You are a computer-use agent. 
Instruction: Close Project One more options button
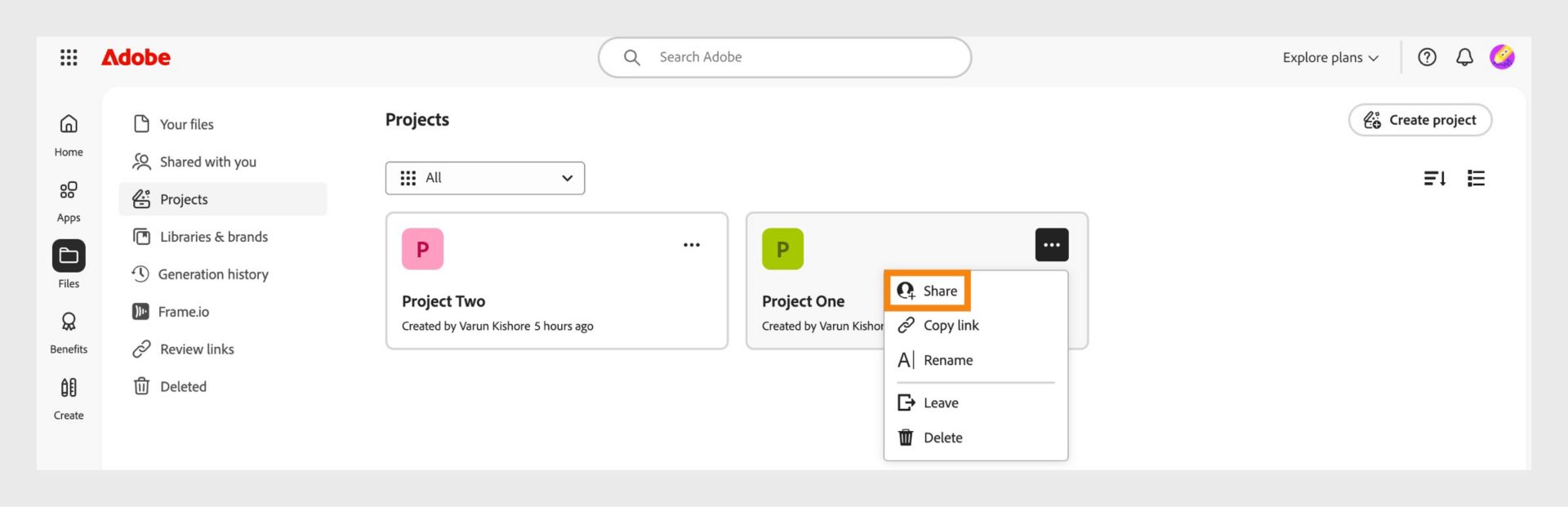[x=1052, y=245]
